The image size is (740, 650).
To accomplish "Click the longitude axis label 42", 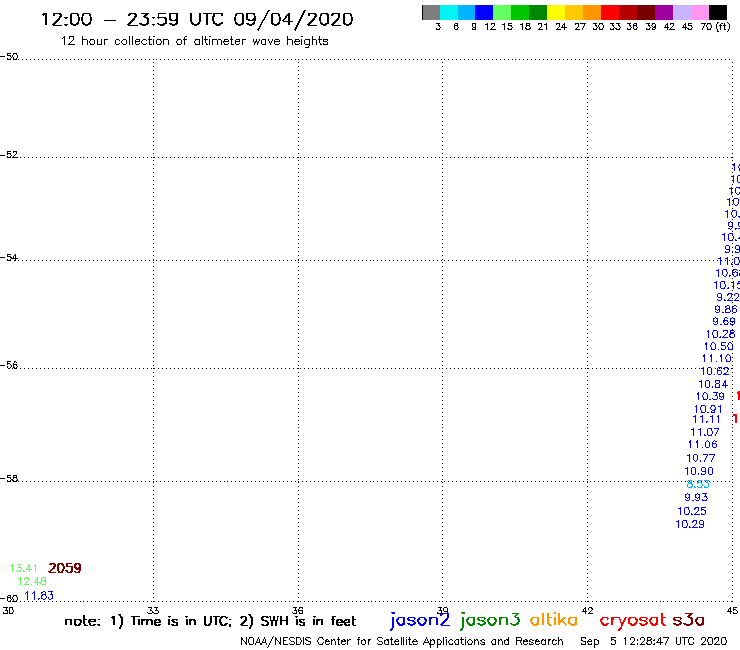I will click(x=587, y=610).
